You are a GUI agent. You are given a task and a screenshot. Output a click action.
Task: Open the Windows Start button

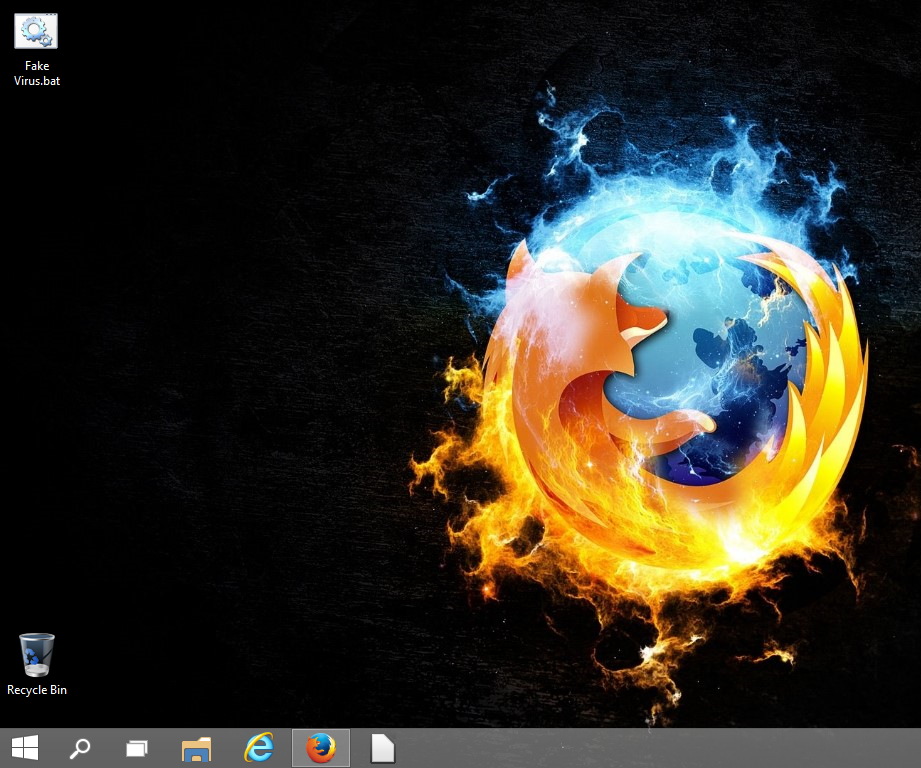pyautogui.click(x=25, y=748)
